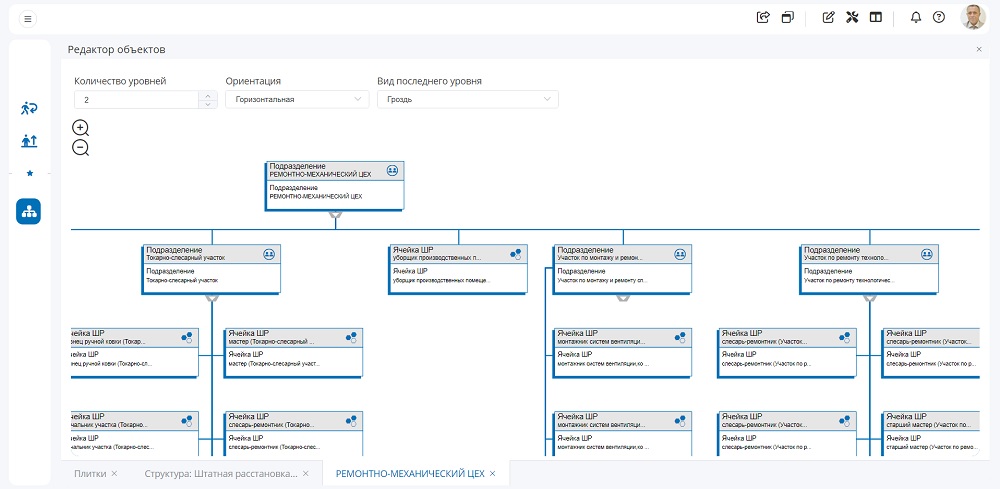Click the share/export icon in top toolbar
The image size is (1000, 489).
coord(764,17)
